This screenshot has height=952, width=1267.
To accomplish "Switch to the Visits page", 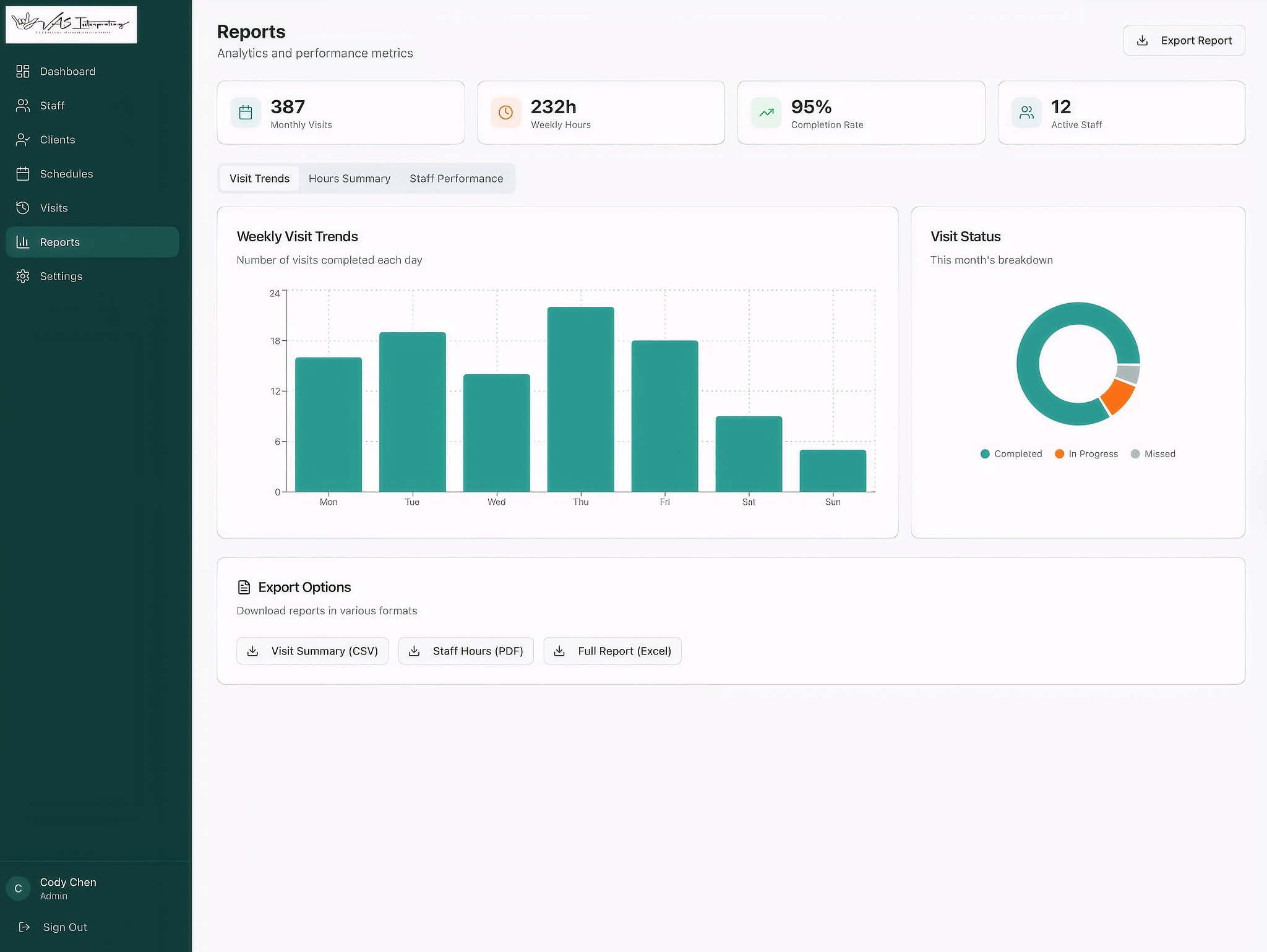I will click(x=92, y=208).
